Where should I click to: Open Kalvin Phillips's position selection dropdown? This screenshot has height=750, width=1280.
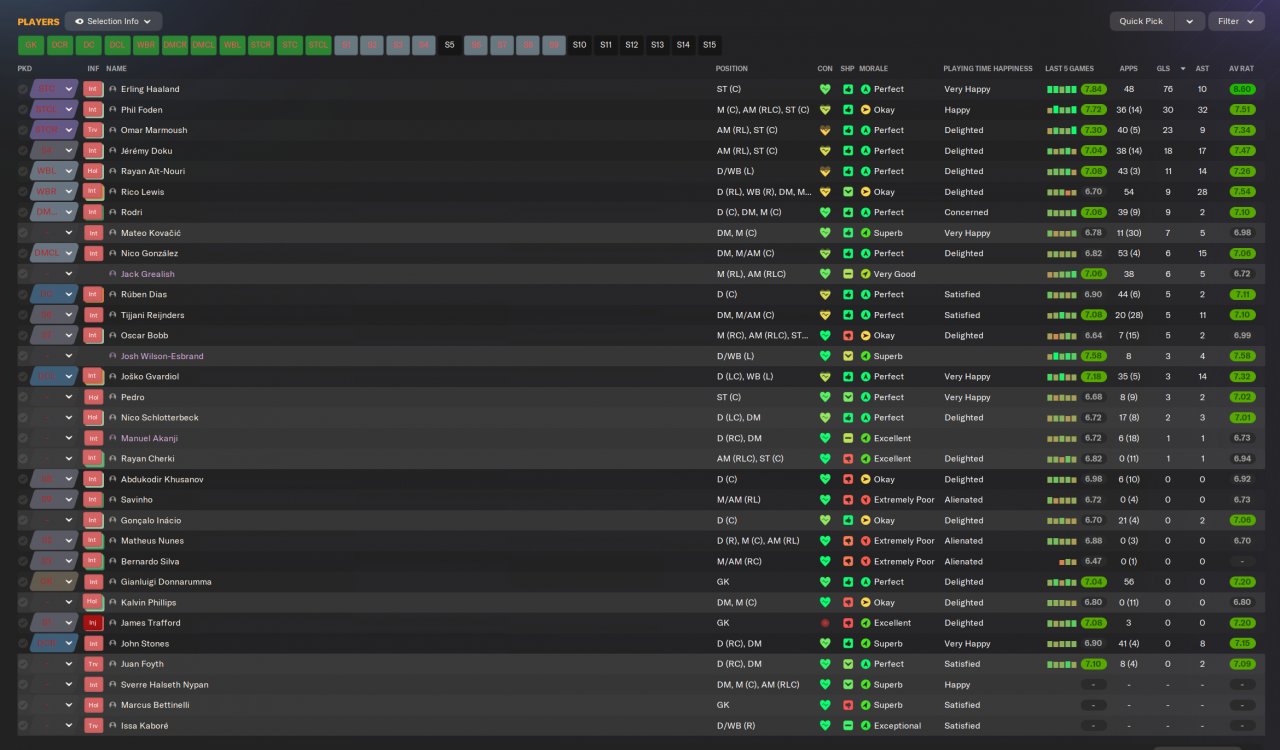(x=54, y=602)
